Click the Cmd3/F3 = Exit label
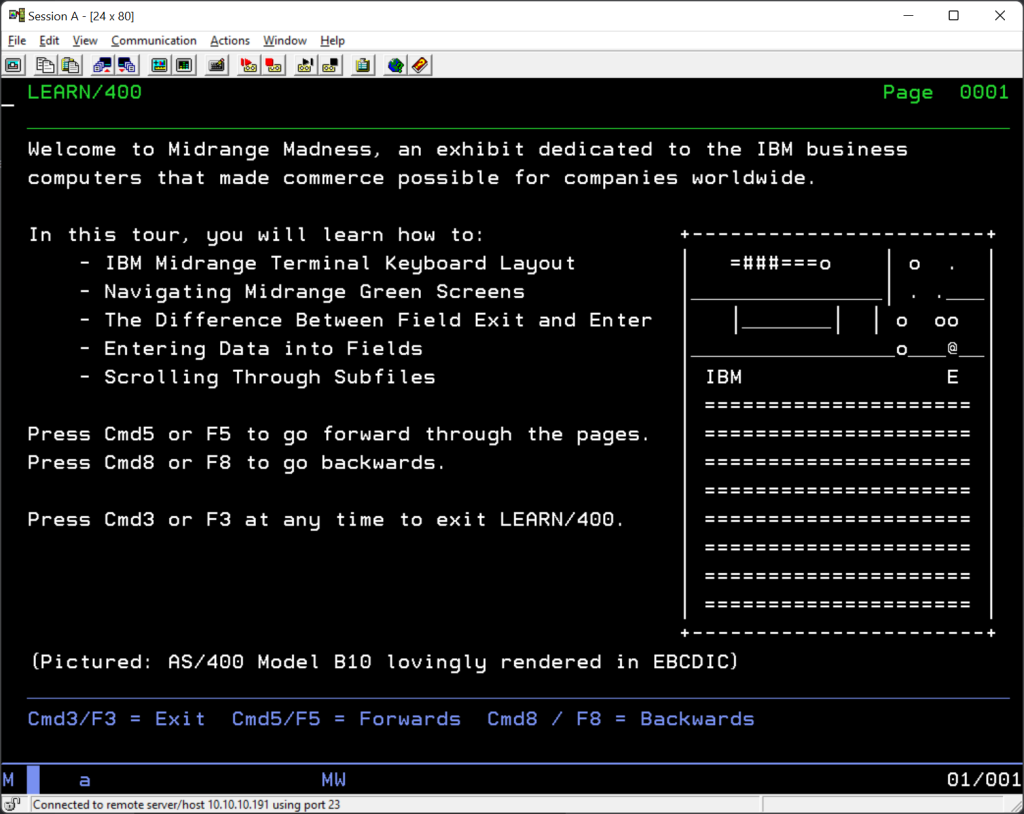This screenshot has width=1024, height=814. click(x=116, y=719)
